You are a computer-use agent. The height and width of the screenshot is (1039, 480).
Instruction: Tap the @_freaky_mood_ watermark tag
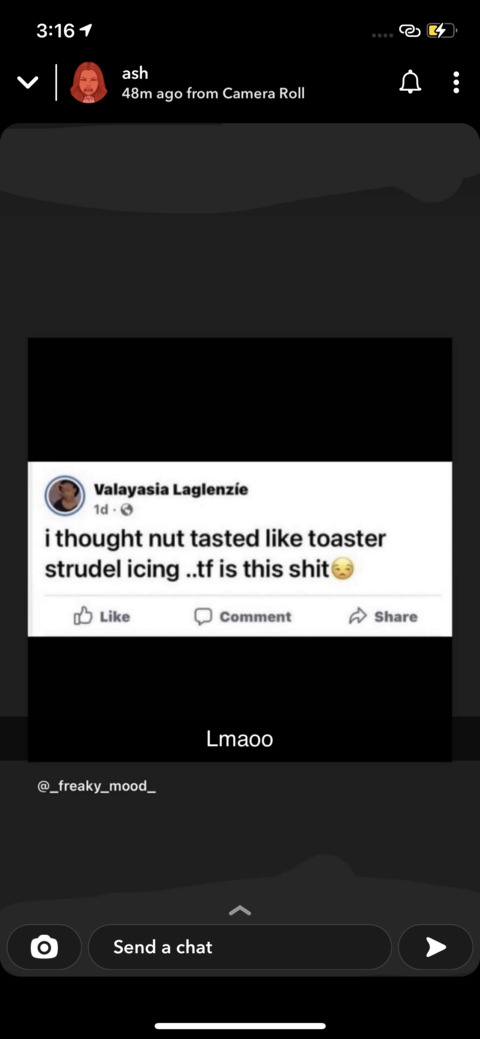pos(97,788)
